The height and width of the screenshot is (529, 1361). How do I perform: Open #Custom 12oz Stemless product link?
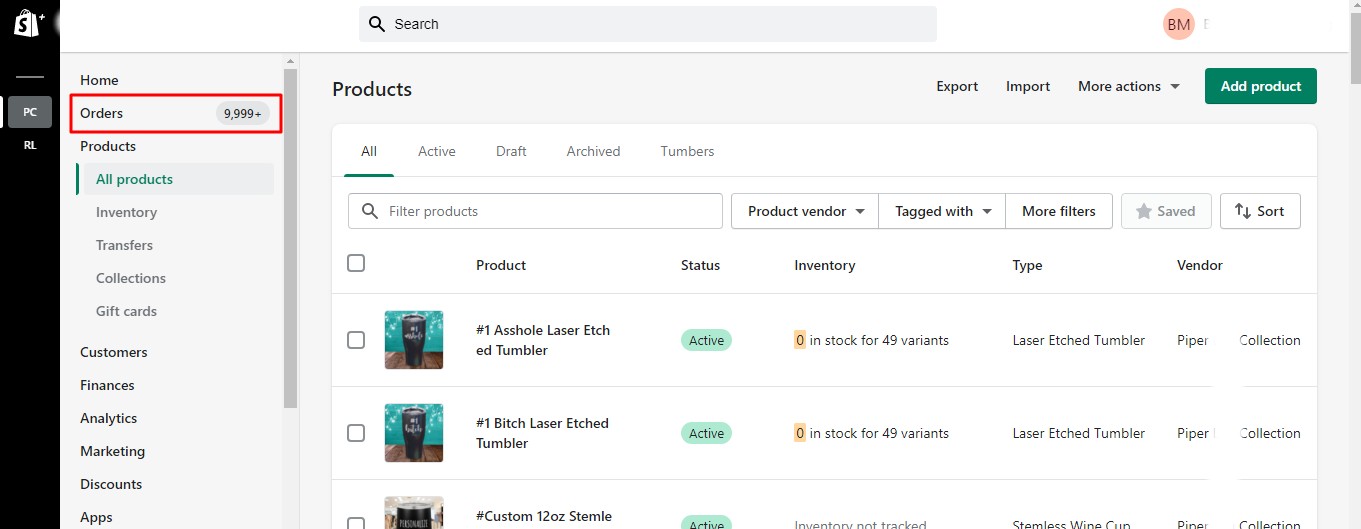(544, 517)
